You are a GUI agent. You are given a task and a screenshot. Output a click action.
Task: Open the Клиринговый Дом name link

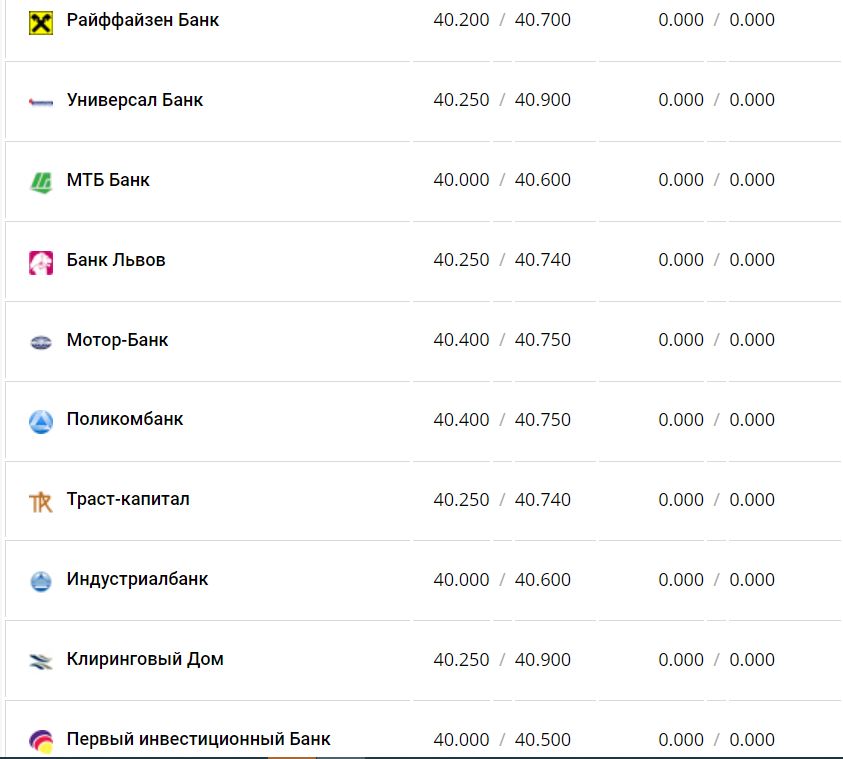point(145,660)
